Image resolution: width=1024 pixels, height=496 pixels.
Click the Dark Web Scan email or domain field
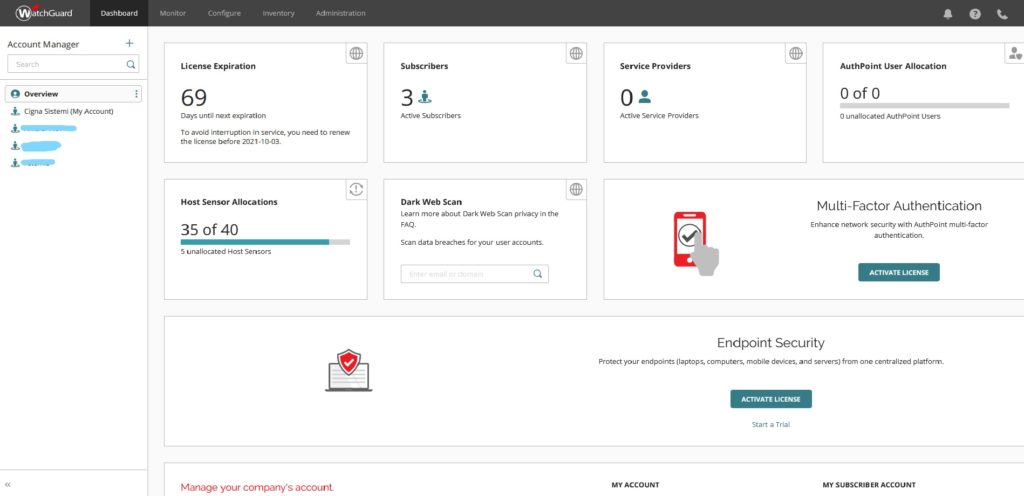(475, 274)
